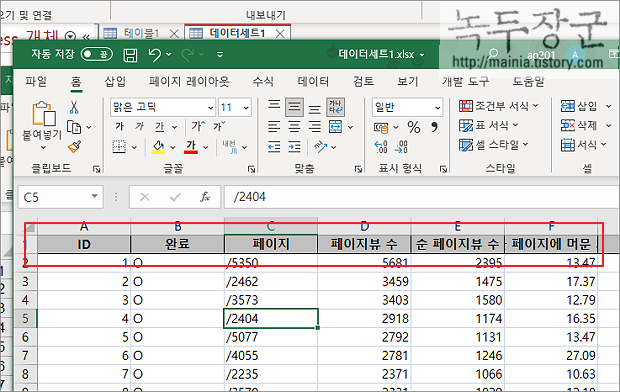The height and width of the screenshot is (392, 620).
Task: Undo the last action
Action: [155, 55]
